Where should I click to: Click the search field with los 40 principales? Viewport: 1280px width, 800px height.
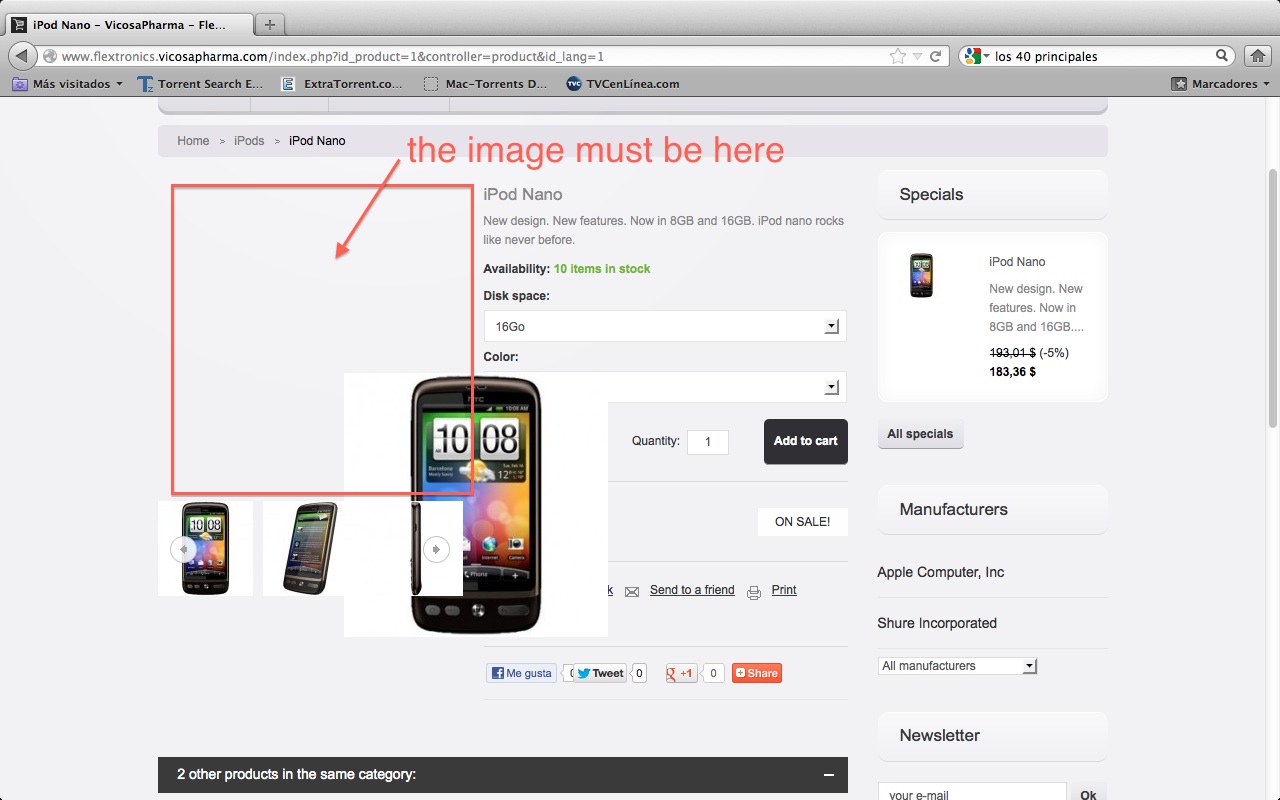tap(1102, 57)
